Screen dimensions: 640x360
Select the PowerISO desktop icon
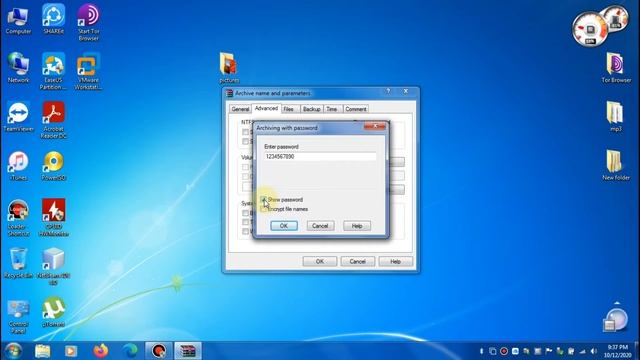[x=53, y=166]
